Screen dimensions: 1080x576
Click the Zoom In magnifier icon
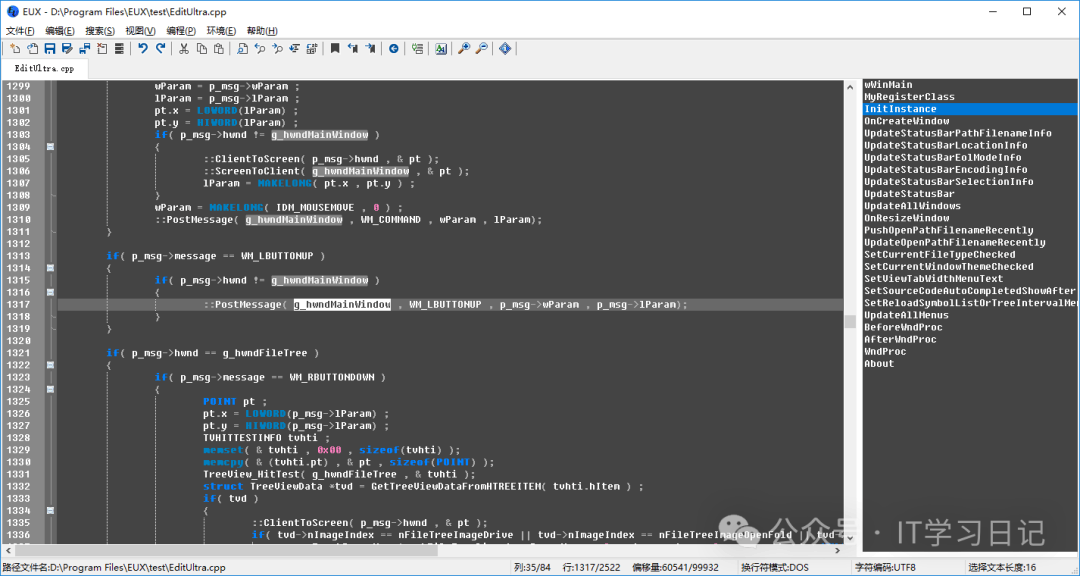click(464, 48)
